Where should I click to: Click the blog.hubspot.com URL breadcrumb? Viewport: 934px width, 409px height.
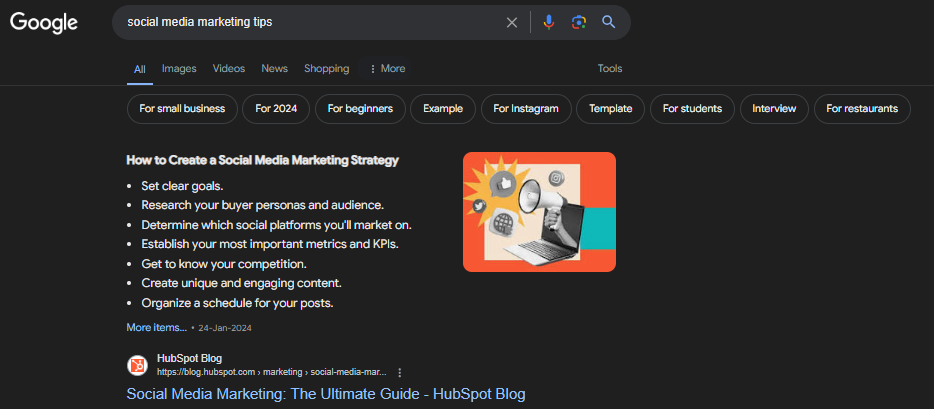coord(272,372)
